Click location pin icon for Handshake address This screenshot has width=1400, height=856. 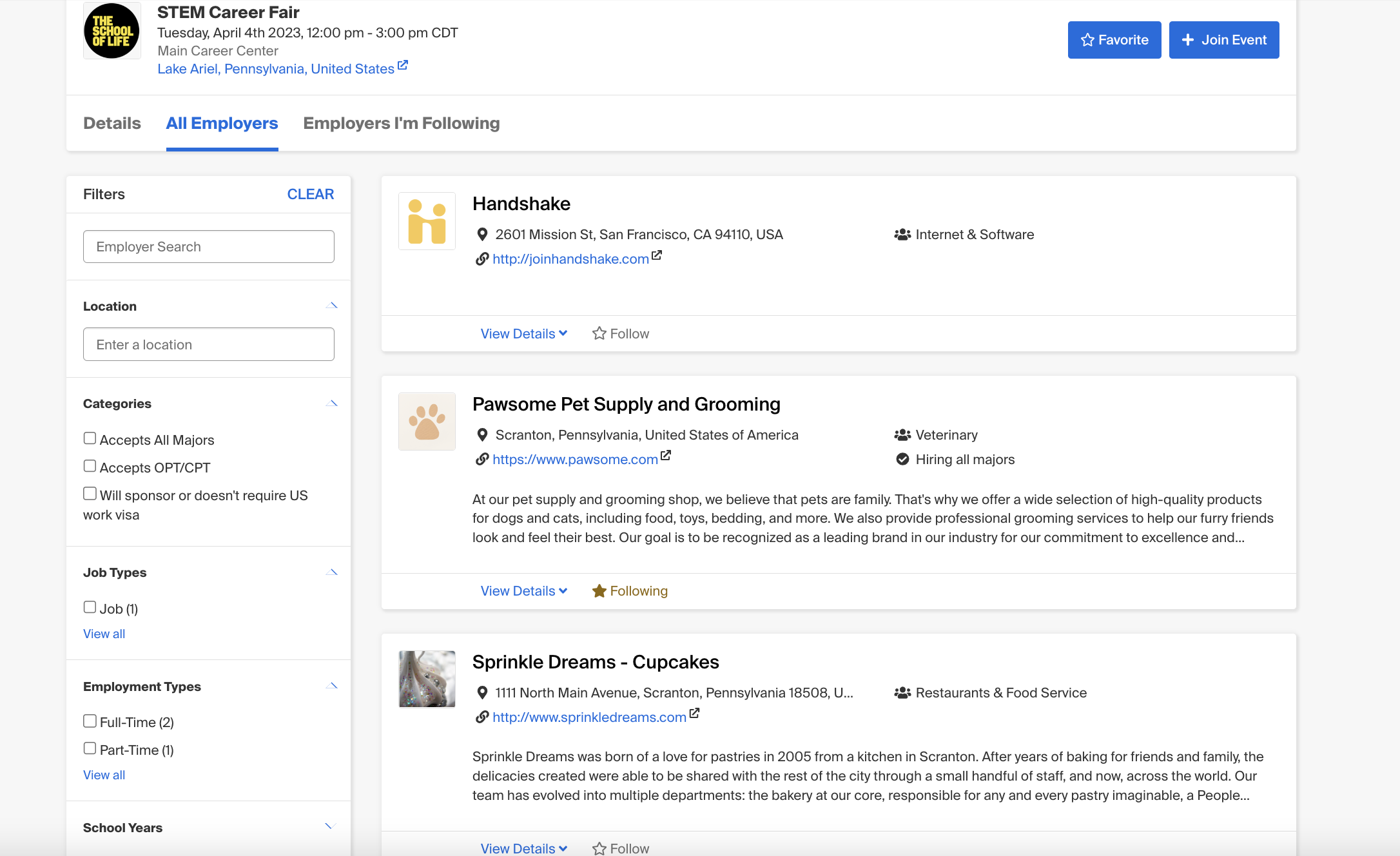(482, 235)
